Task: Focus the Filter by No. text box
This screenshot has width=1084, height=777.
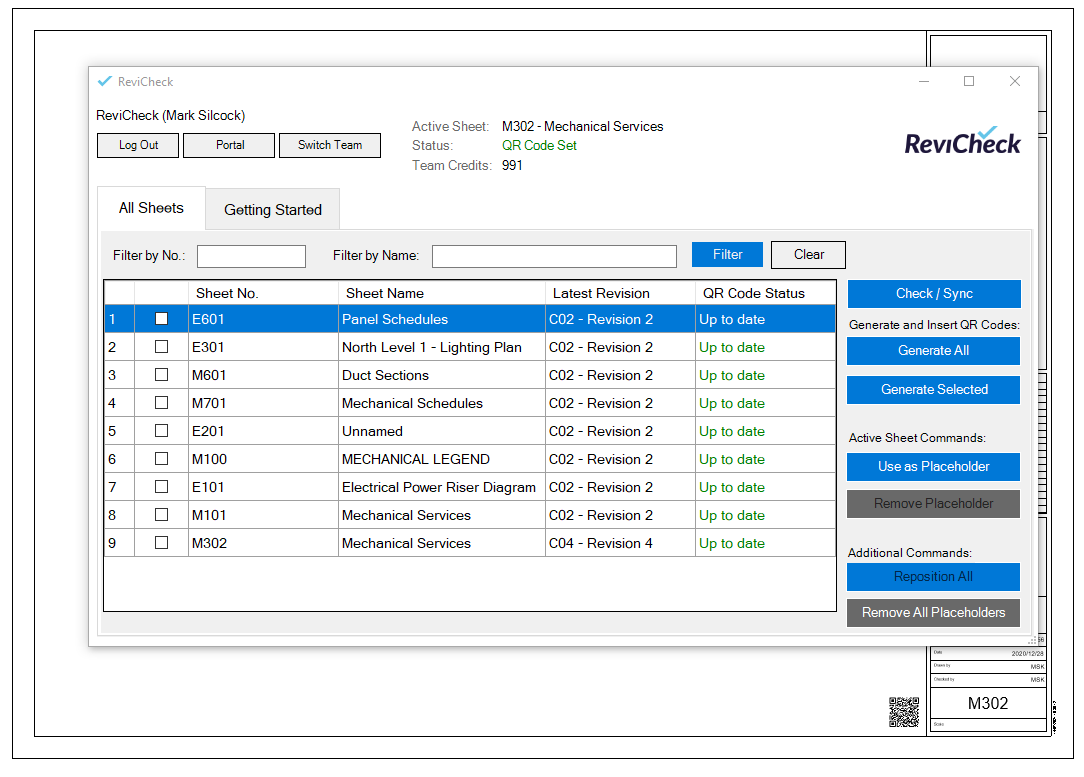Action: 251,256
